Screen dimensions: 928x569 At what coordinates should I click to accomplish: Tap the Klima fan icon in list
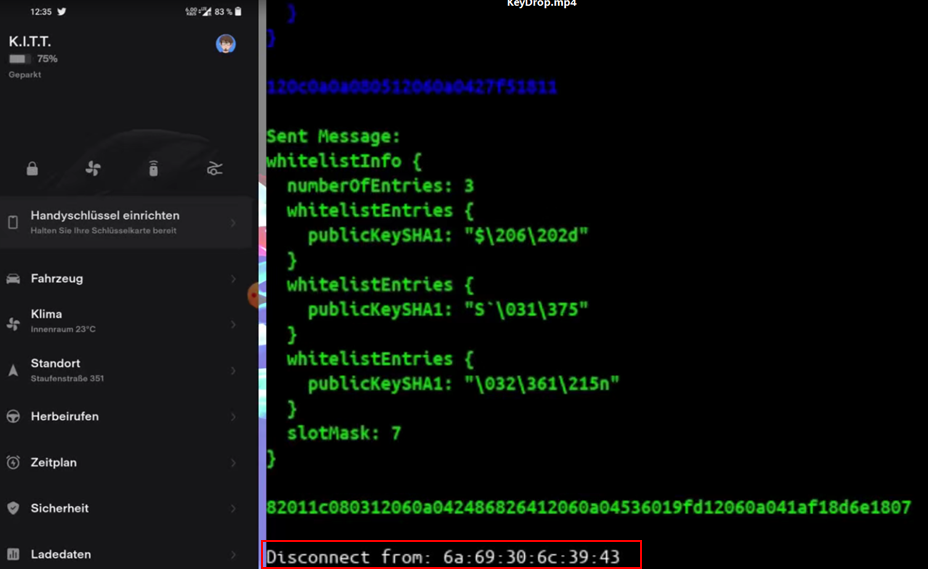tap(13, 323)
